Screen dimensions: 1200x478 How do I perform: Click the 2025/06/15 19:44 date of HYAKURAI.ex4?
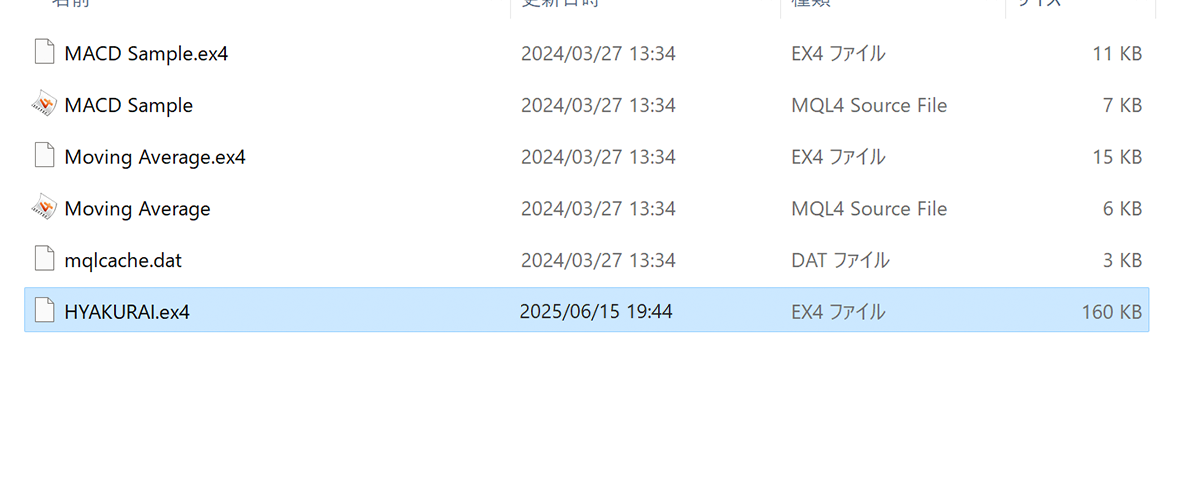[596, 312]
